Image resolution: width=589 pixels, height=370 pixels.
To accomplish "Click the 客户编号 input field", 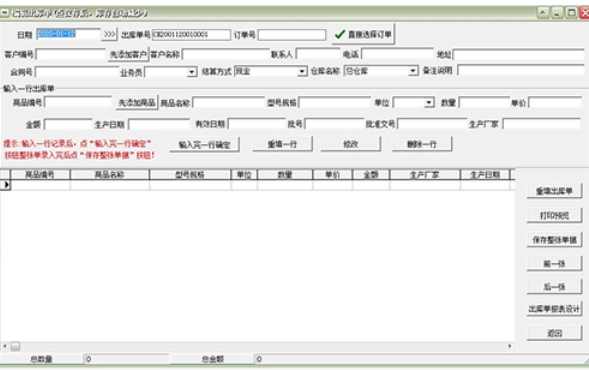I will coord(71,54).
